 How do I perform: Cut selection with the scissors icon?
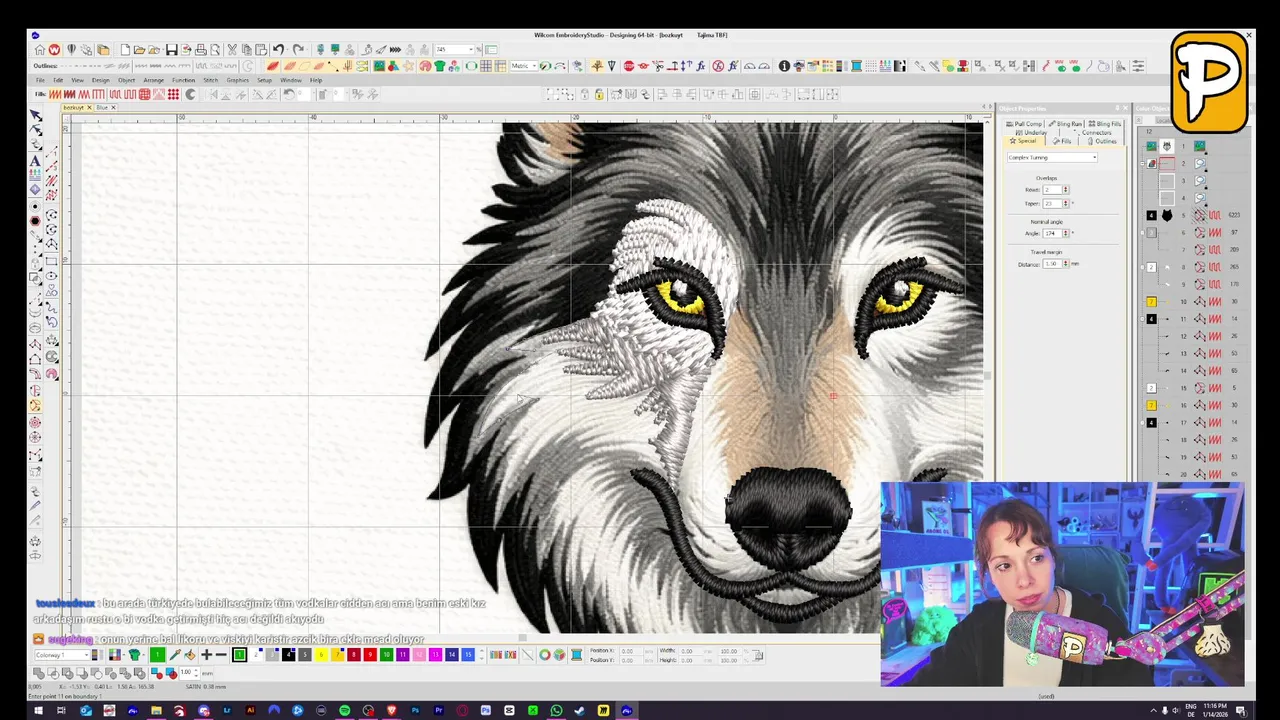(232, 50)
